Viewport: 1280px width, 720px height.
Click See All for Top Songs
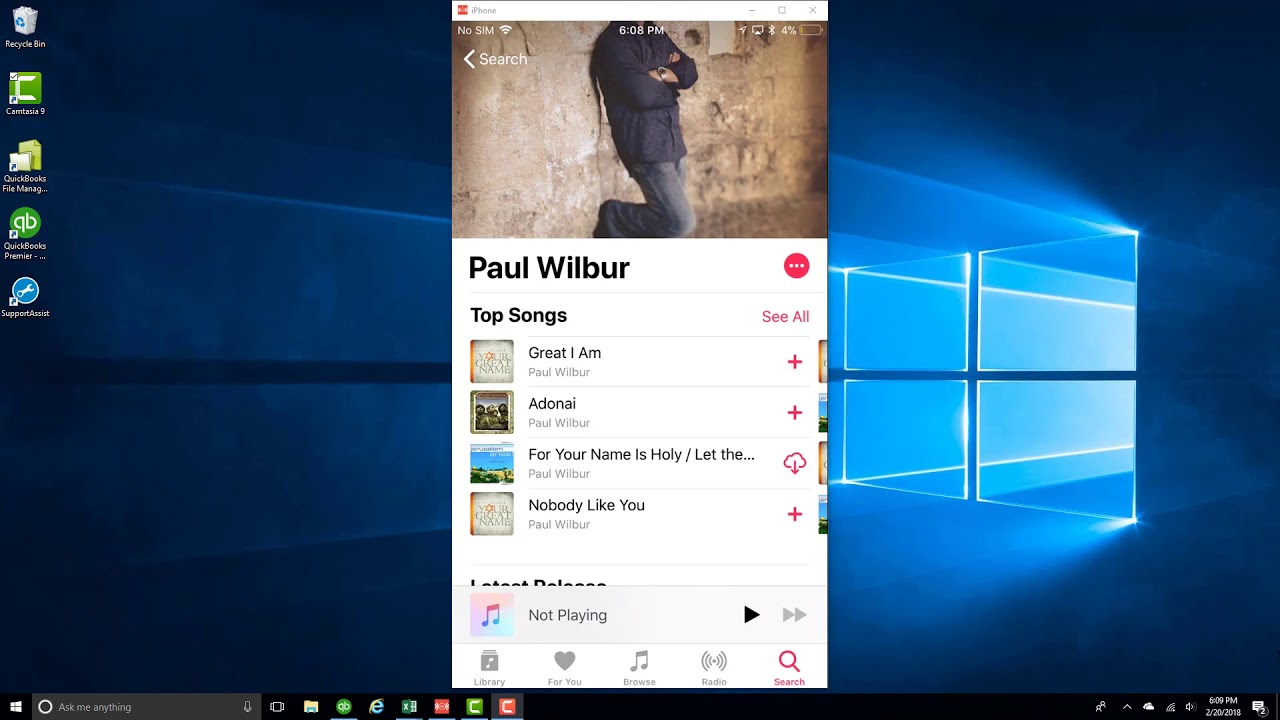(785, 316)
